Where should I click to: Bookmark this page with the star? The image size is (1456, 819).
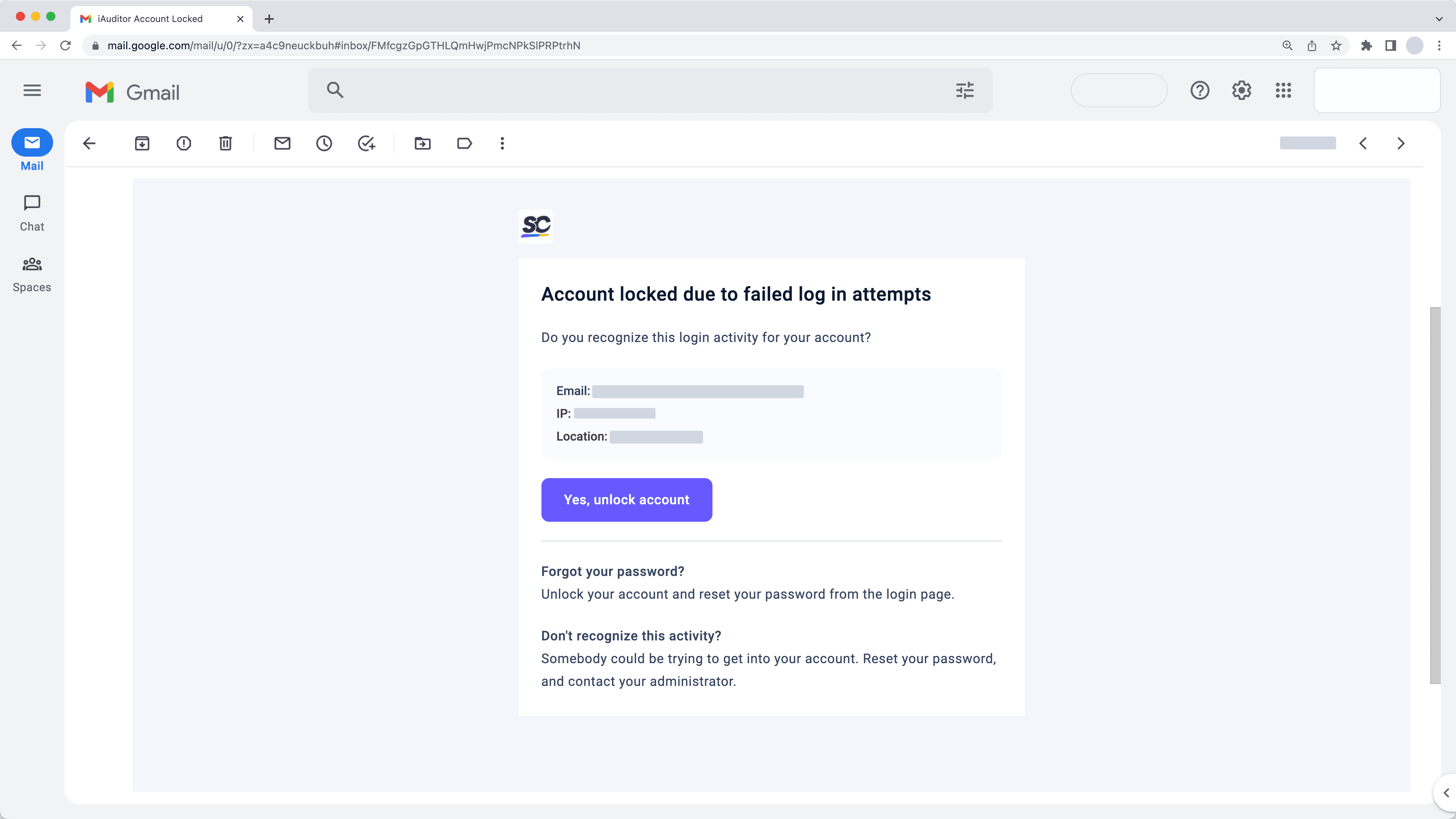[x=1336, y=46]
